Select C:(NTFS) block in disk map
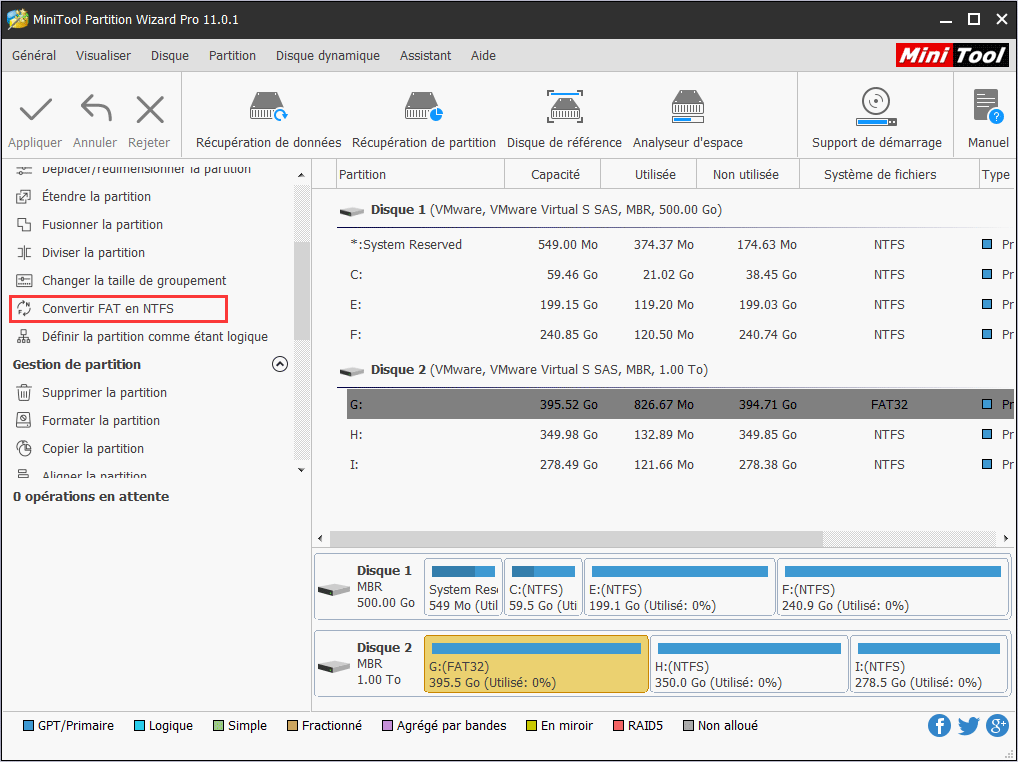Image resolution: width=1018 pixels, height=762 pixels. click(543, 587)
